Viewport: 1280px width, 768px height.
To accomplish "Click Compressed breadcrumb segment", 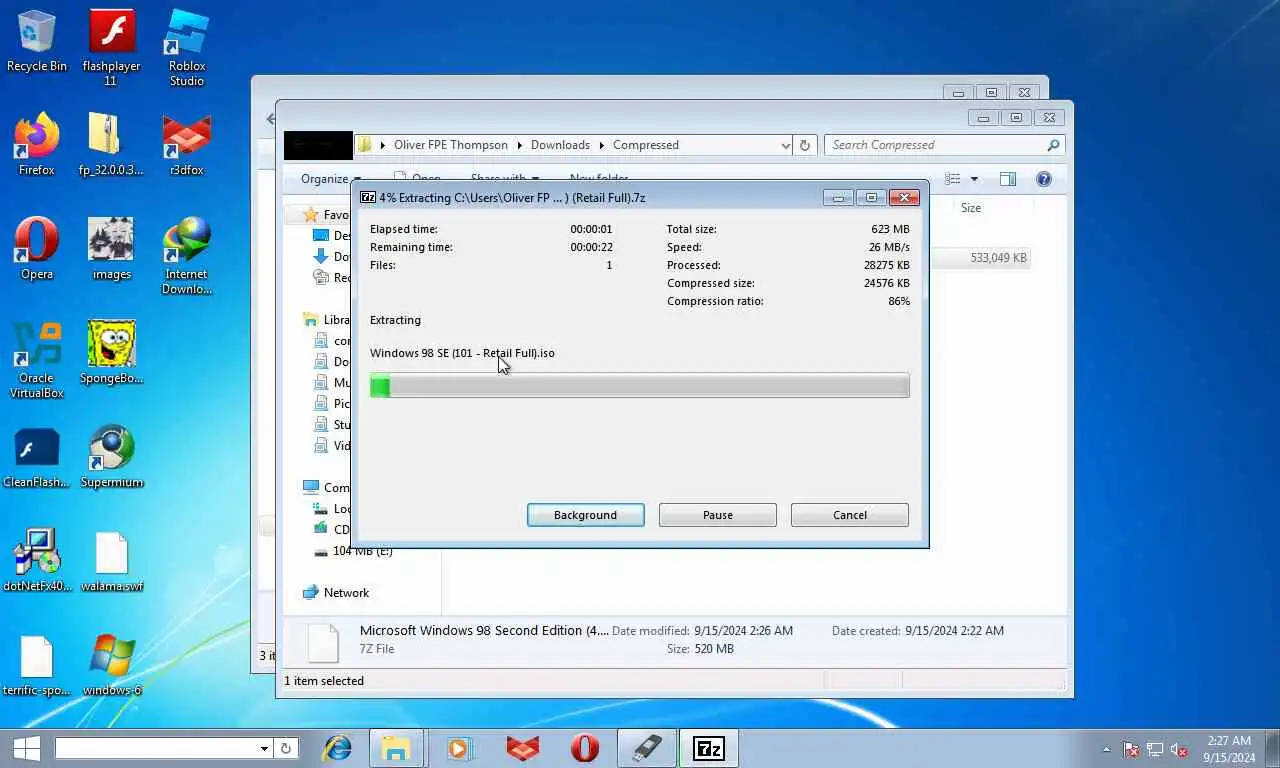I will click(645, 145).
